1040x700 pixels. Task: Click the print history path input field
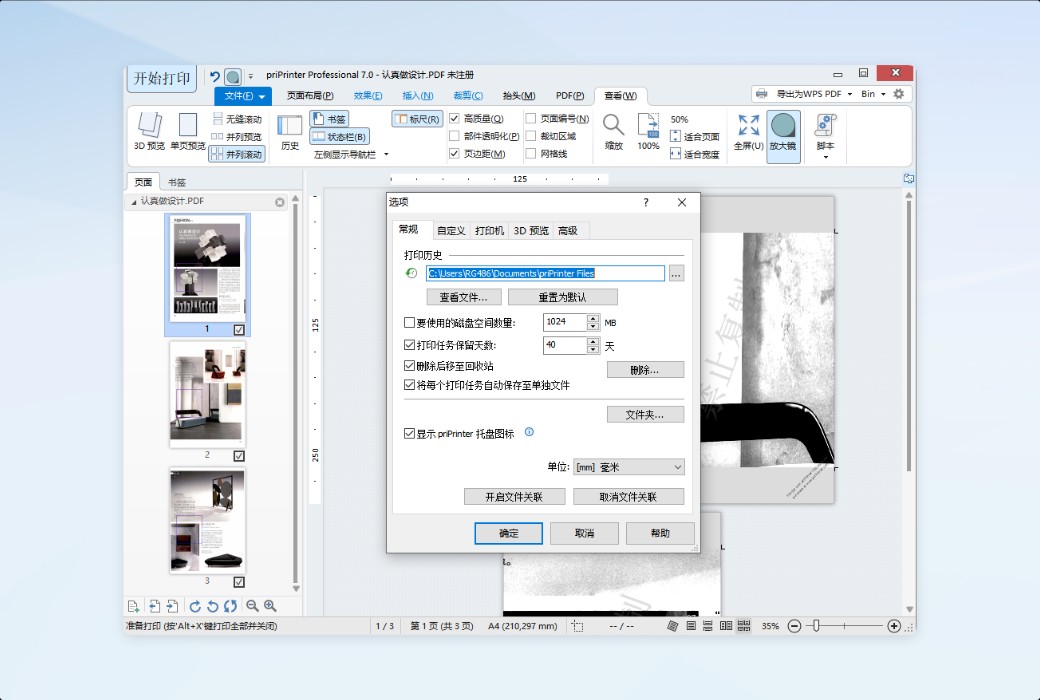[x=545, y=273]
